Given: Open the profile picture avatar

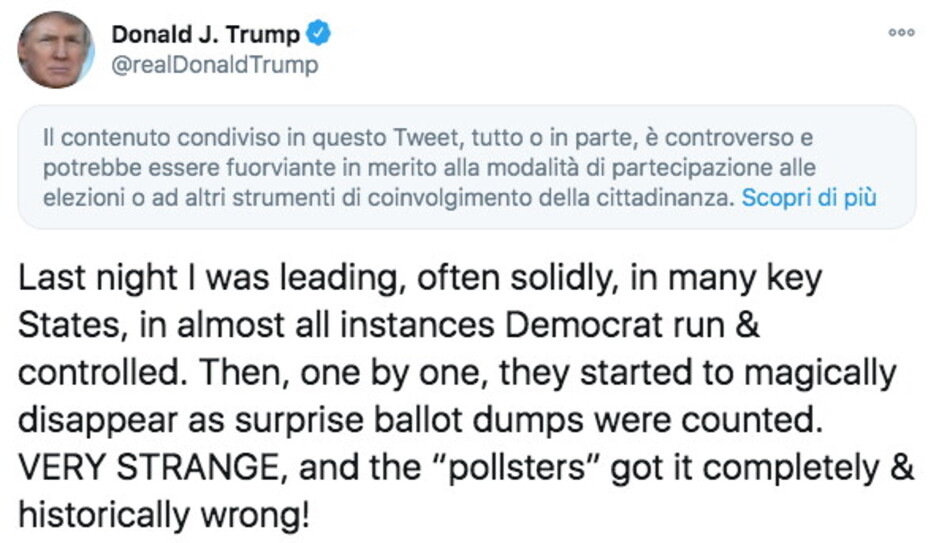Looking at the screenshot, I should pyautogui.click(x=56, y=50).
